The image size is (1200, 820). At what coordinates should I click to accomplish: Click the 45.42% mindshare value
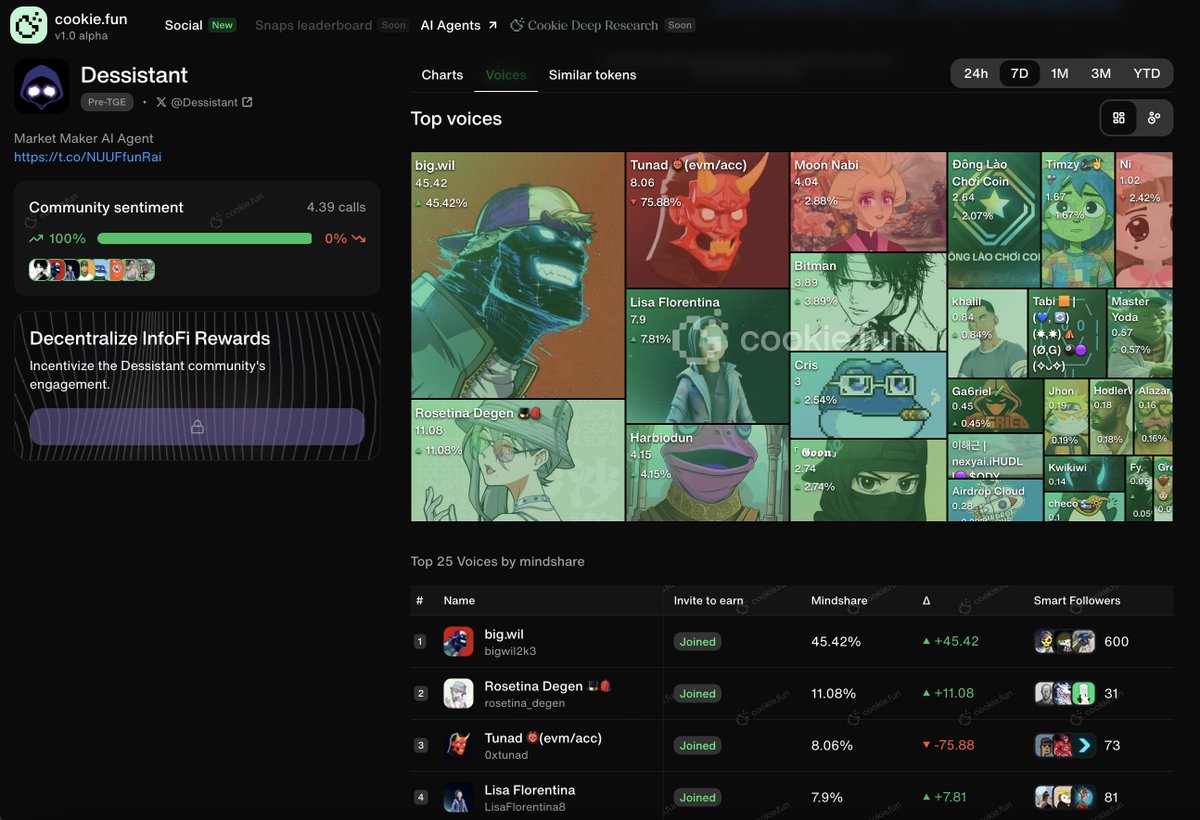pos(836,642)
